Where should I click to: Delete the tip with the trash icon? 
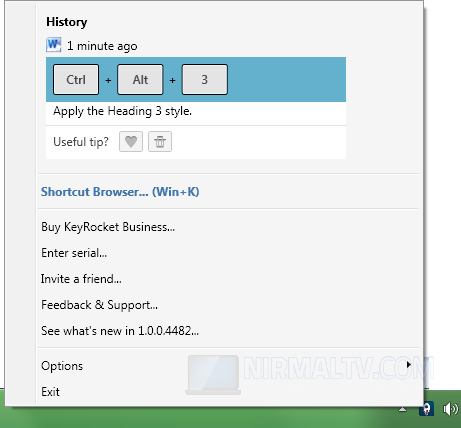(160, 142)
